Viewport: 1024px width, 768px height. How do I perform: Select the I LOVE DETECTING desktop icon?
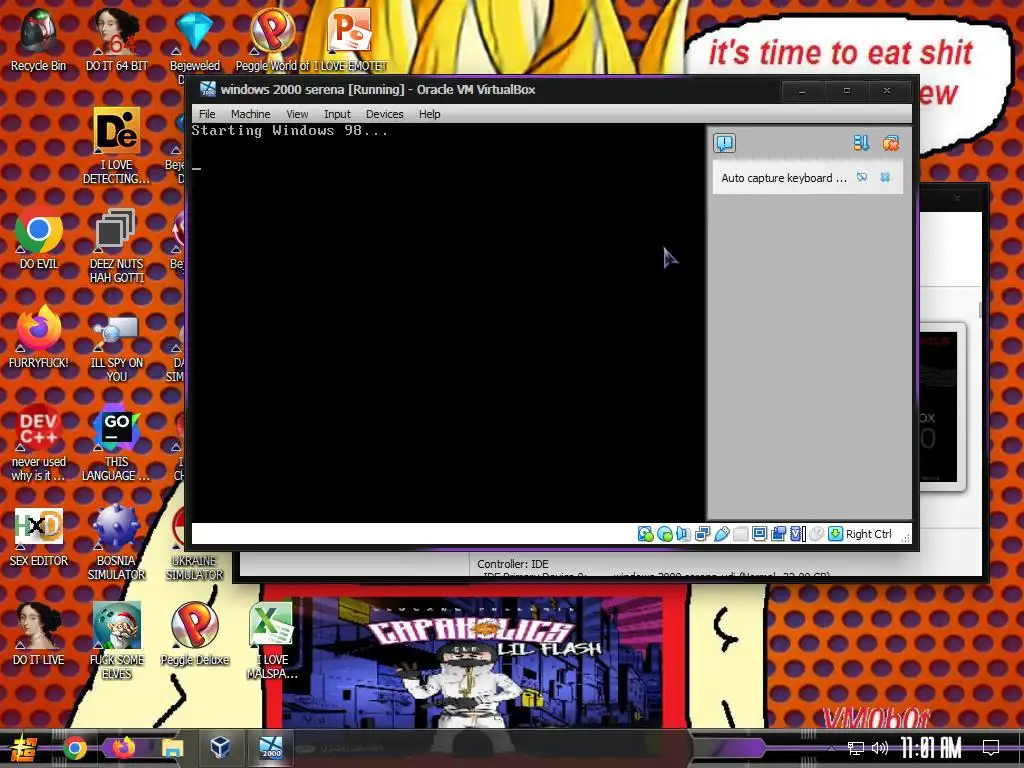(x=117, y=146)
